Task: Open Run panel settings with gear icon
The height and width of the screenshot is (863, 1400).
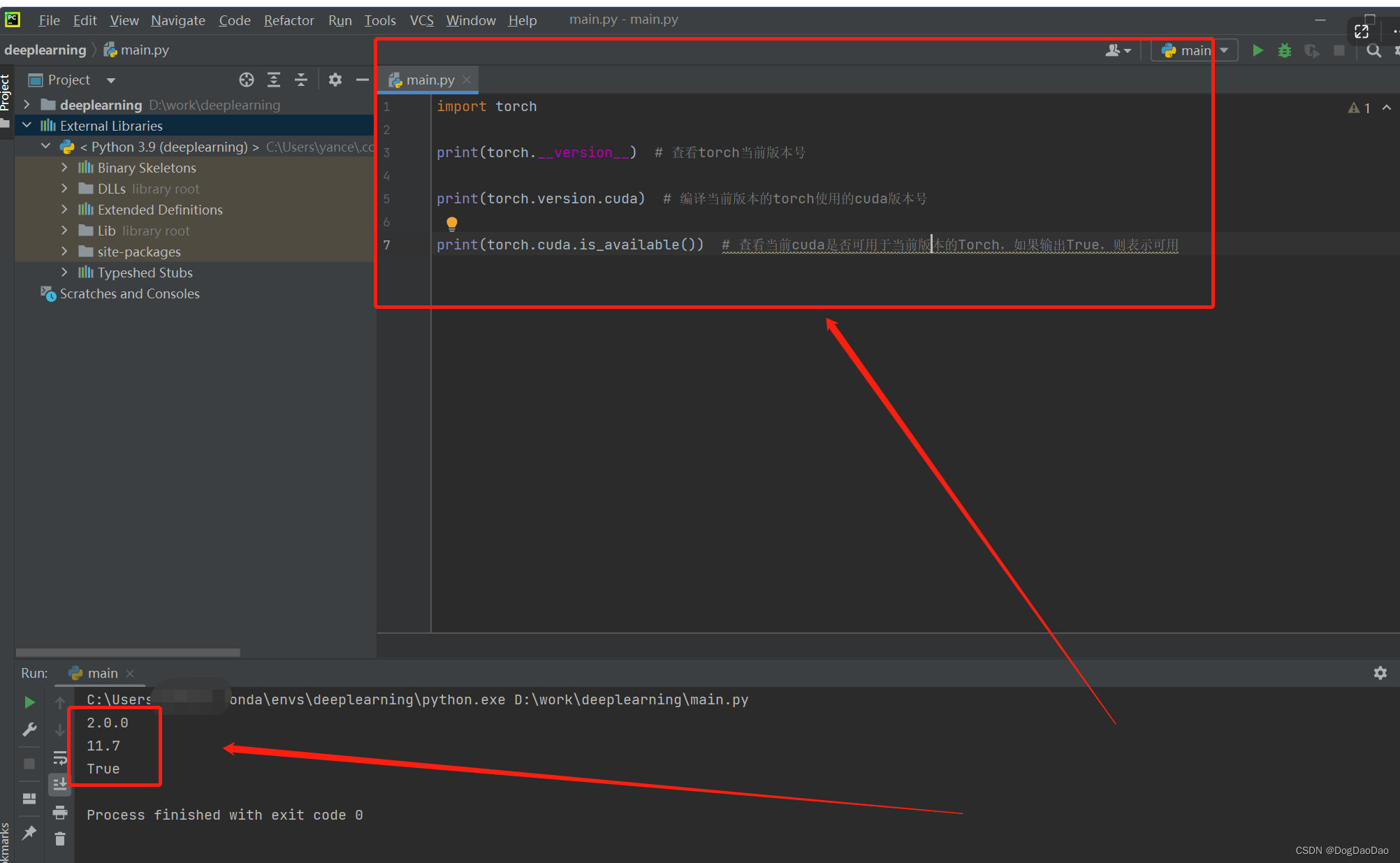Action: click(1380, 673)
